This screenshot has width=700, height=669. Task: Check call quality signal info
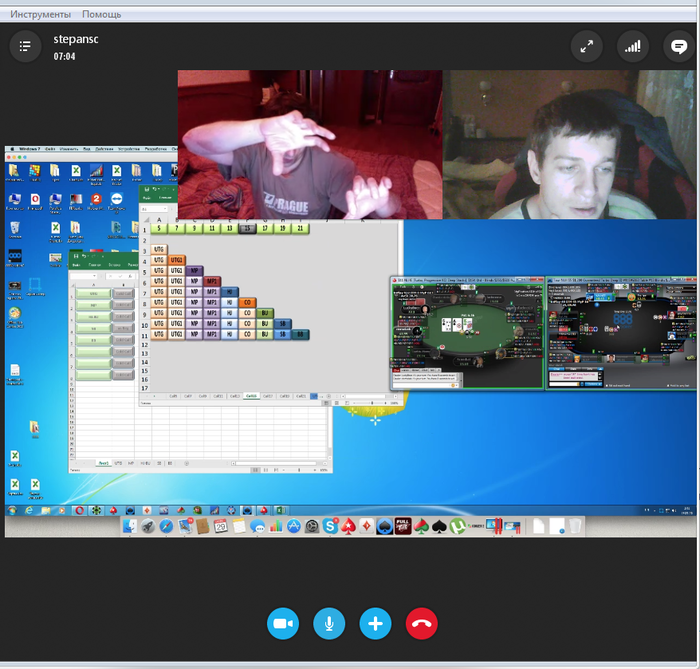(633, 46)
